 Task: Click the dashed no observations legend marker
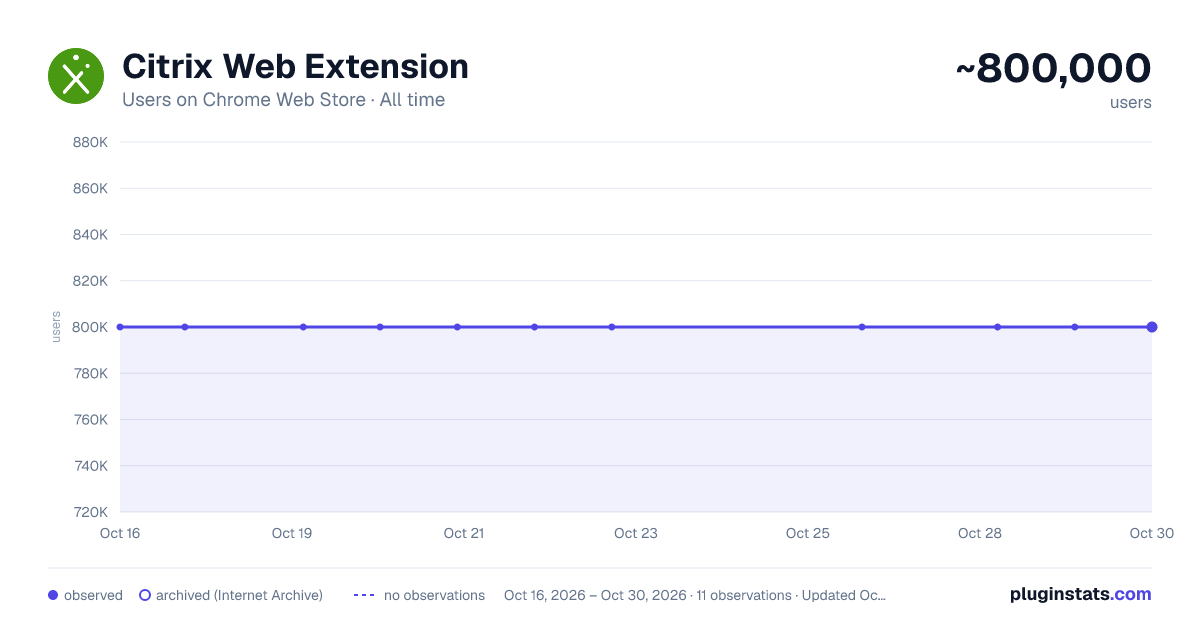pos(364,595)
